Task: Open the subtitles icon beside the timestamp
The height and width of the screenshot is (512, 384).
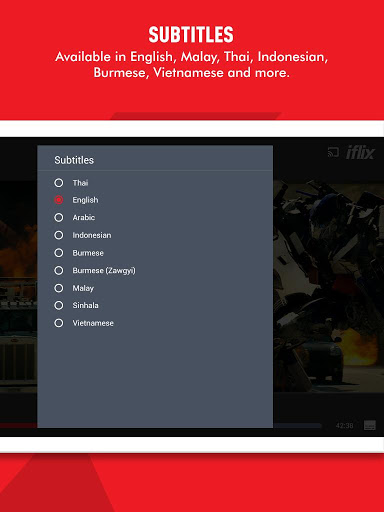Action: point(370,425)
